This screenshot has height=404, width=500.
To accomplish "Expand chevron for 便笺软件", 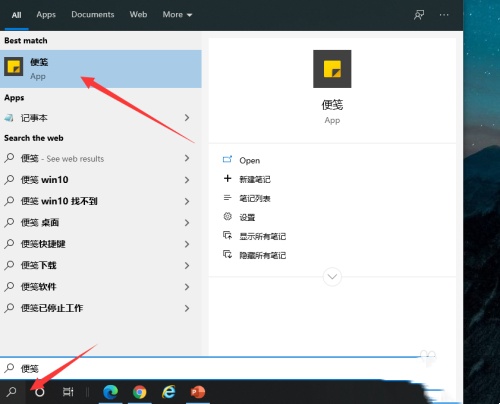I will pos(187,287).
